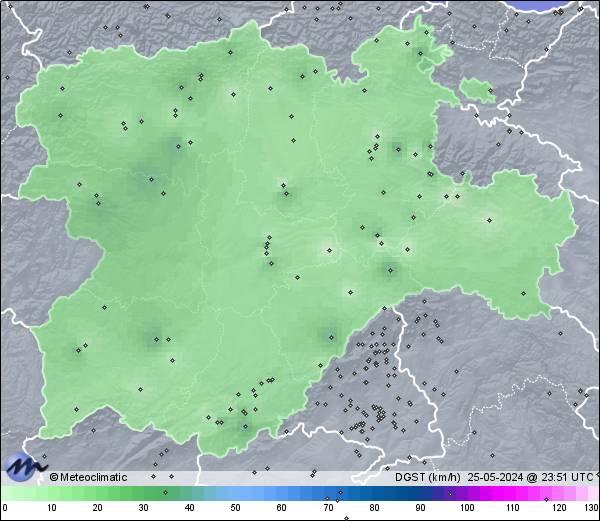Click scale value 100
Image resolution: width=600 pixels, height=521 pixels.
click(467, 508)
